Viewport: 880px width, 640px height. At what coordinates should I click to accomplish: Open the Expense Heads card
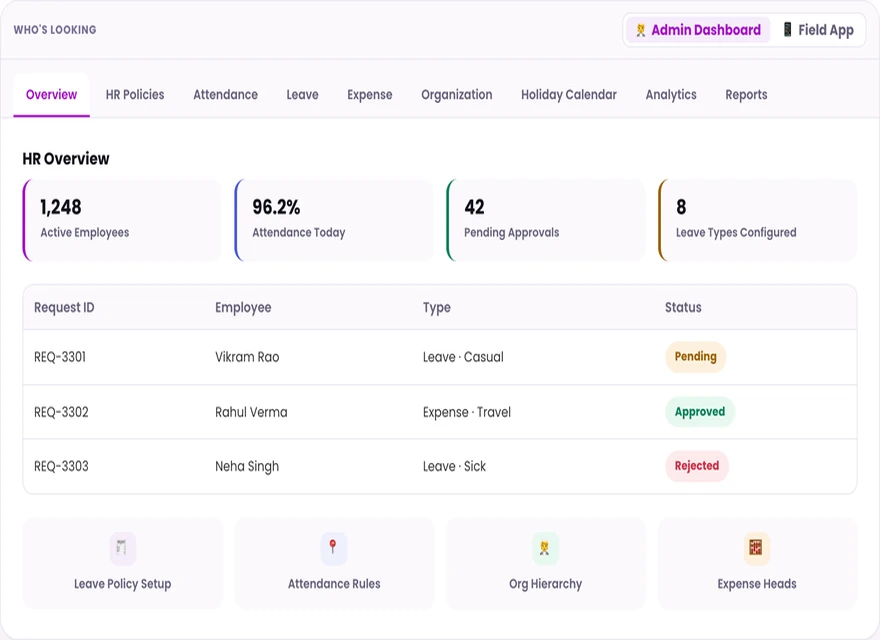(x=757, y=564)
